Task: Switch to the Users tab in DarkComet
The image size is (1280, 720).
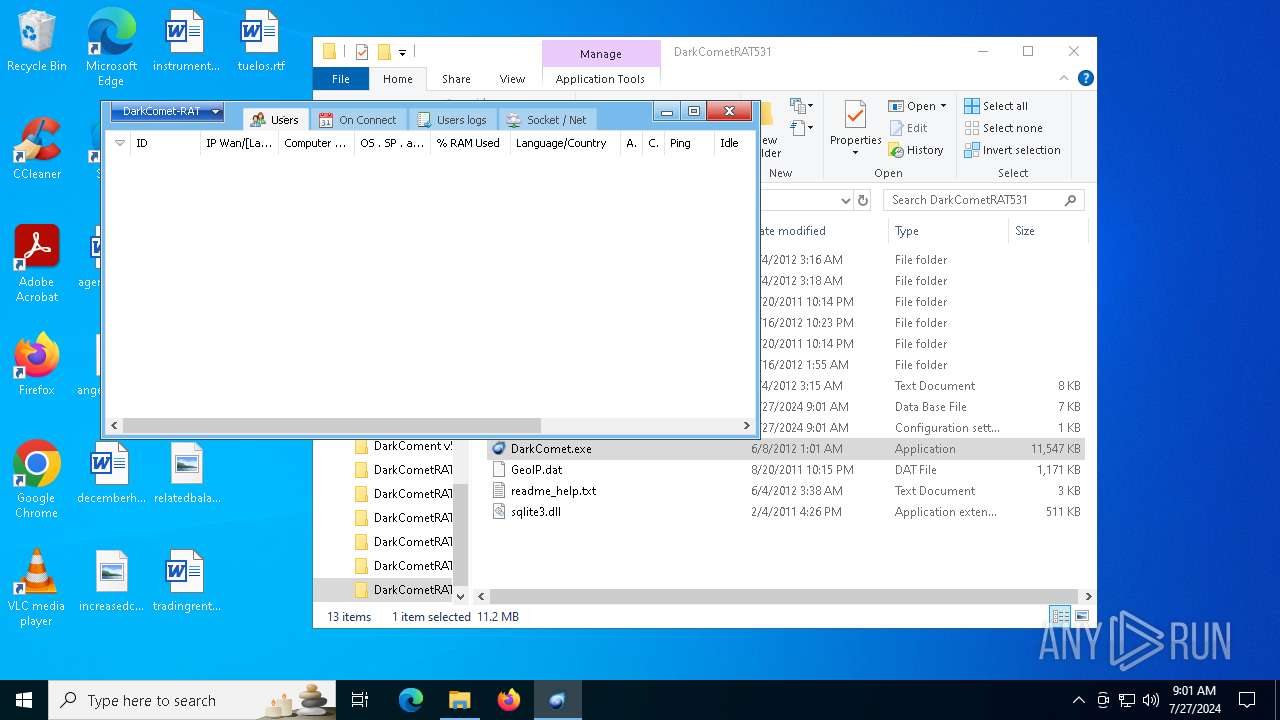Action: coord(275,120)
